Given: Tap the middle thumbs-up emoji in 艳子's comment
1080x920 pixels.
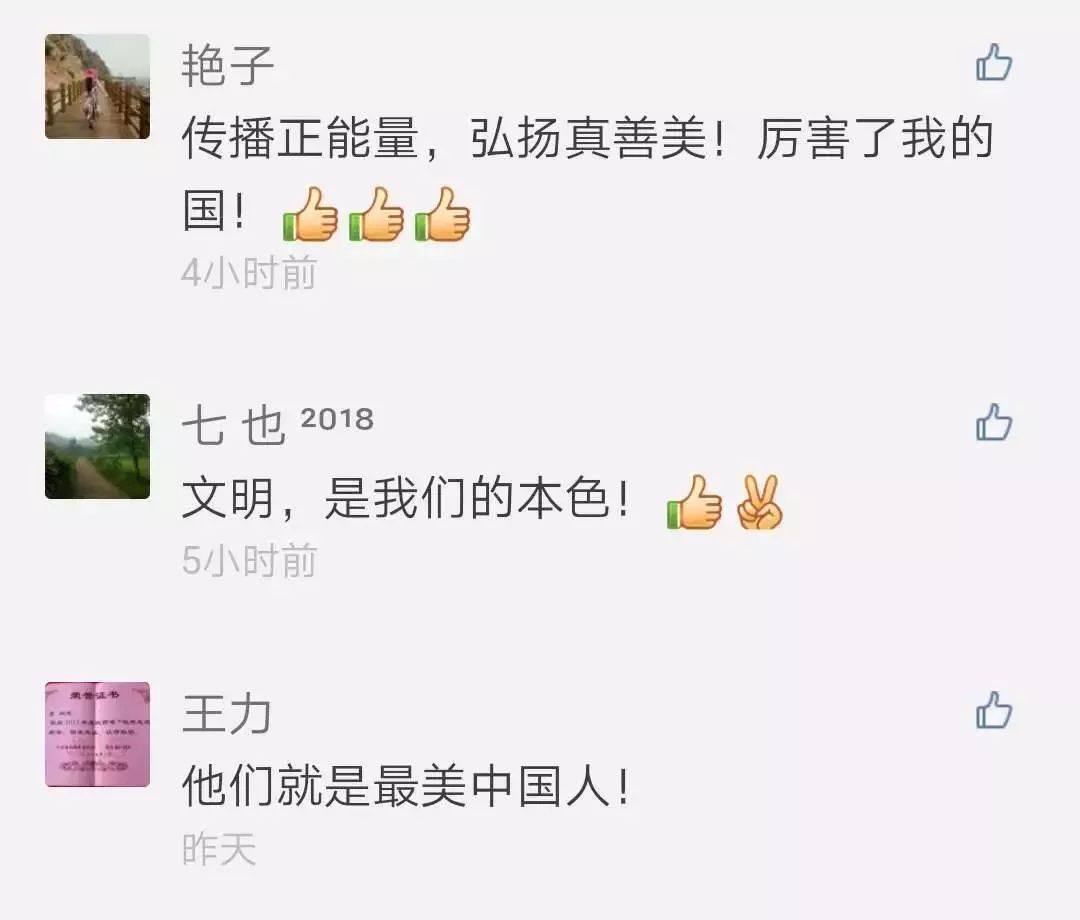Looking at the screenshot, I should coord(376,214).
